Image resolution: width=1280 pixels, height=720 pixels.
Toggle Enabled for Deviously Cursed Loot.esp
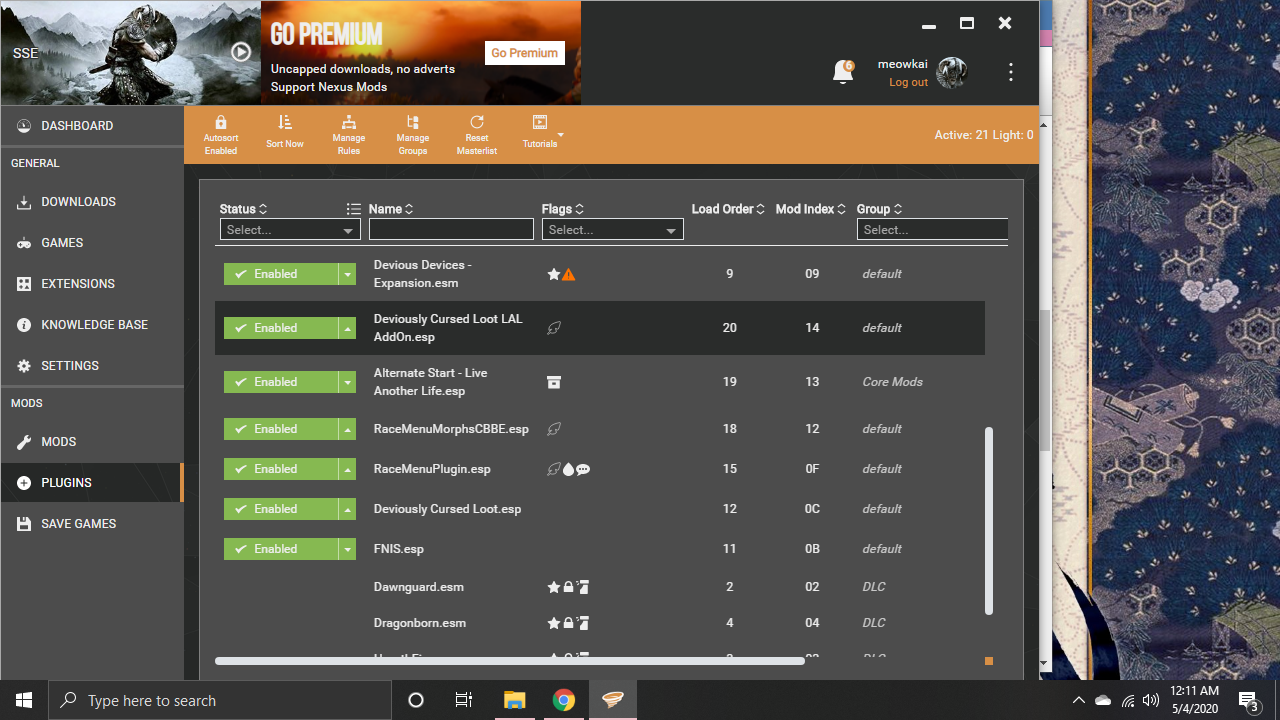coord(281,509)
